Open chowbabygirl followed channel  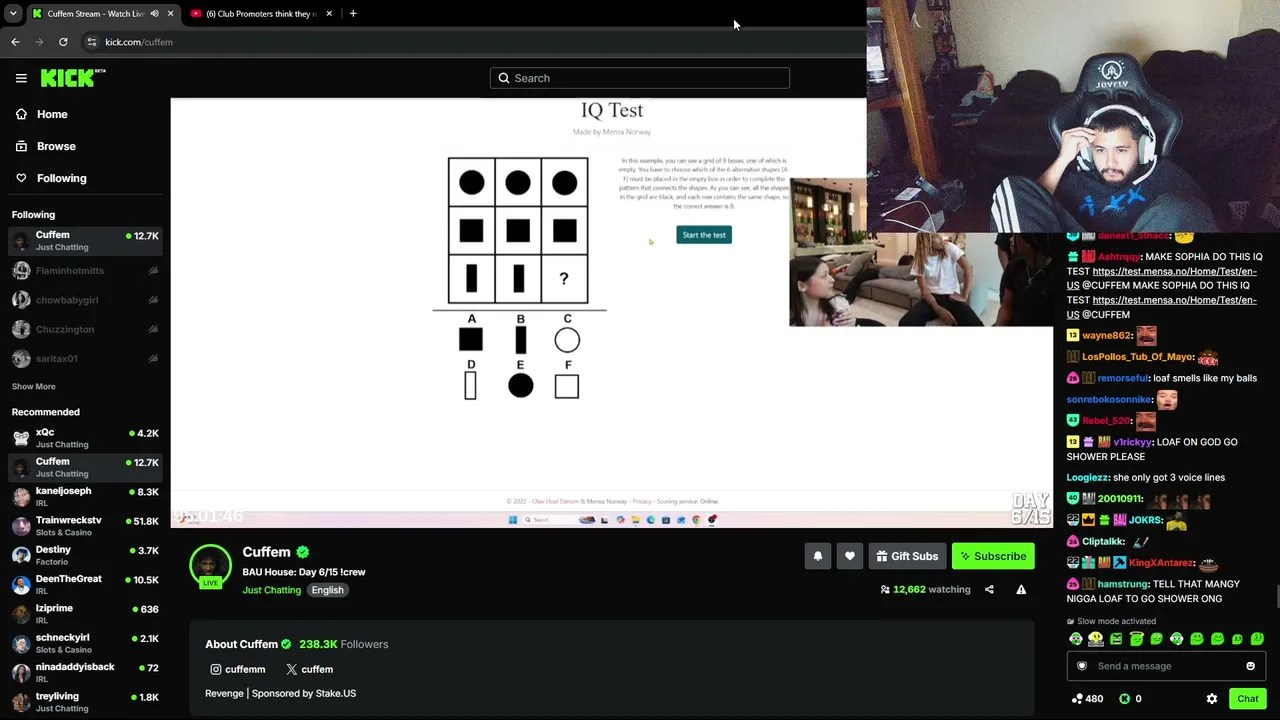click(x=85, y=300)
